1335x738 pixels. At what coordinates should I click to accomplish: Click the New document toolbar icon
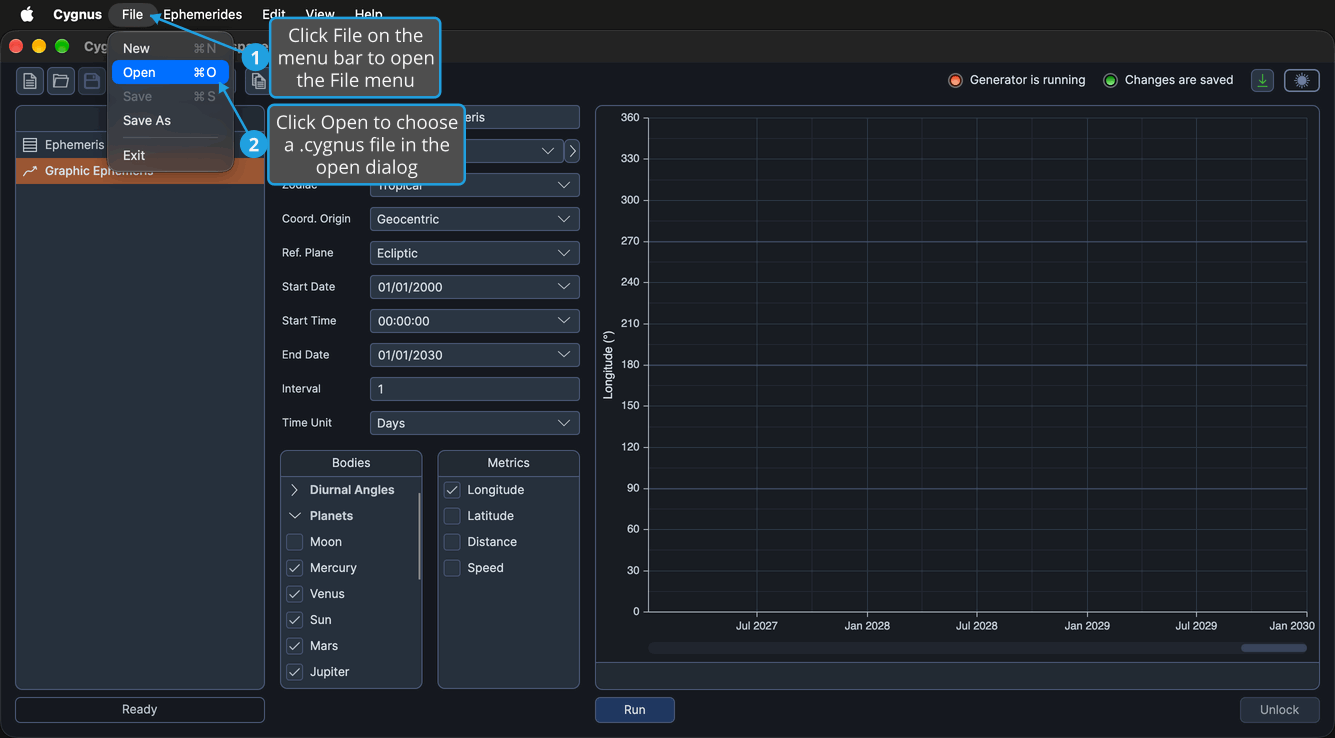point(30,81)
